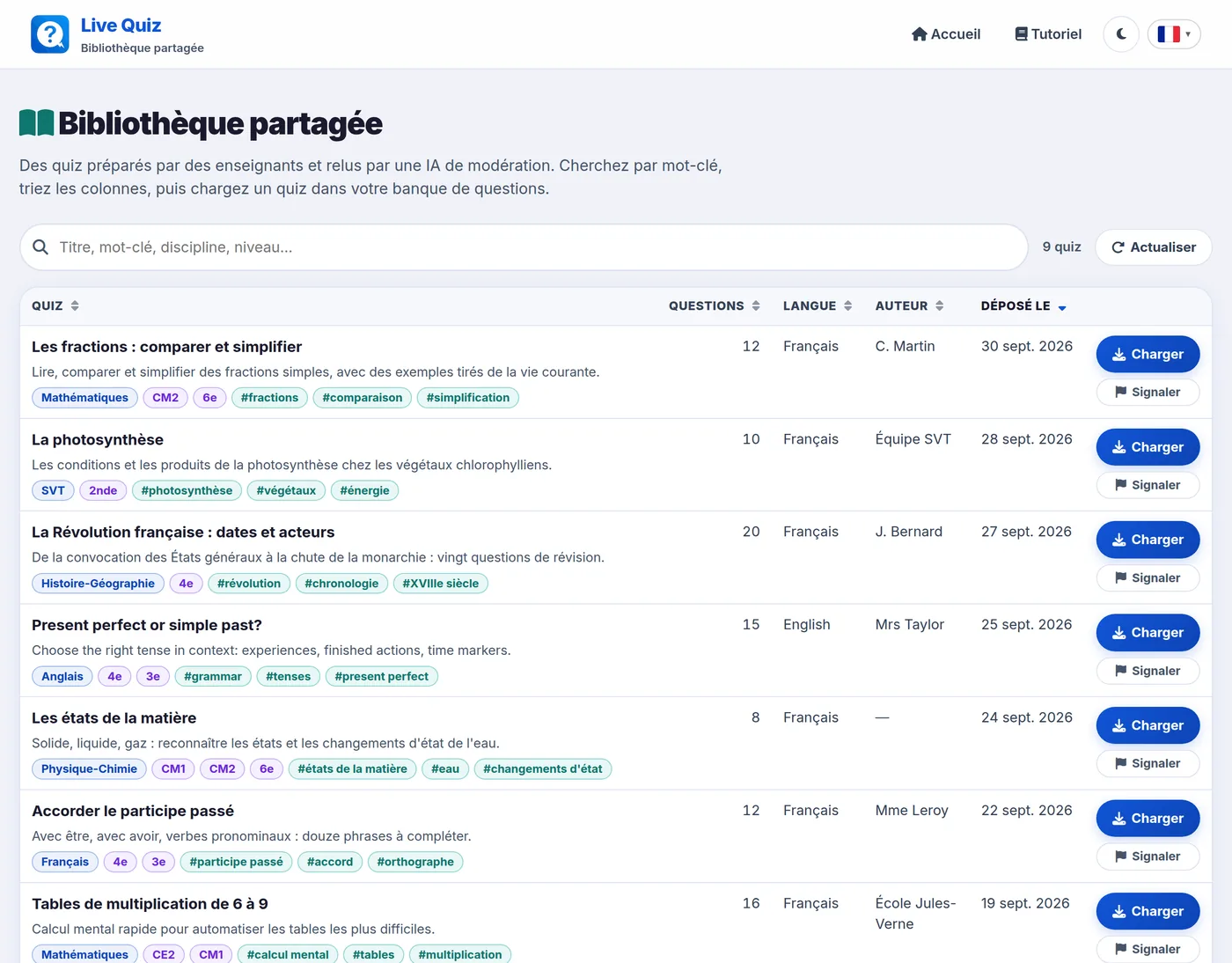Select the #present perfect tag
This screenshot has height=963, width=1232.
click(x=381, y=676)
